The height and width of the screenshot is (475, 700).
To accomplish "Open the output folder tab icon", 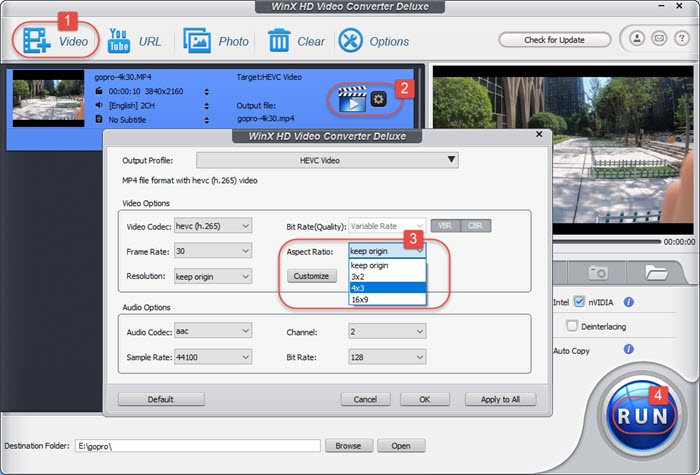I will (x=656, y=271).
